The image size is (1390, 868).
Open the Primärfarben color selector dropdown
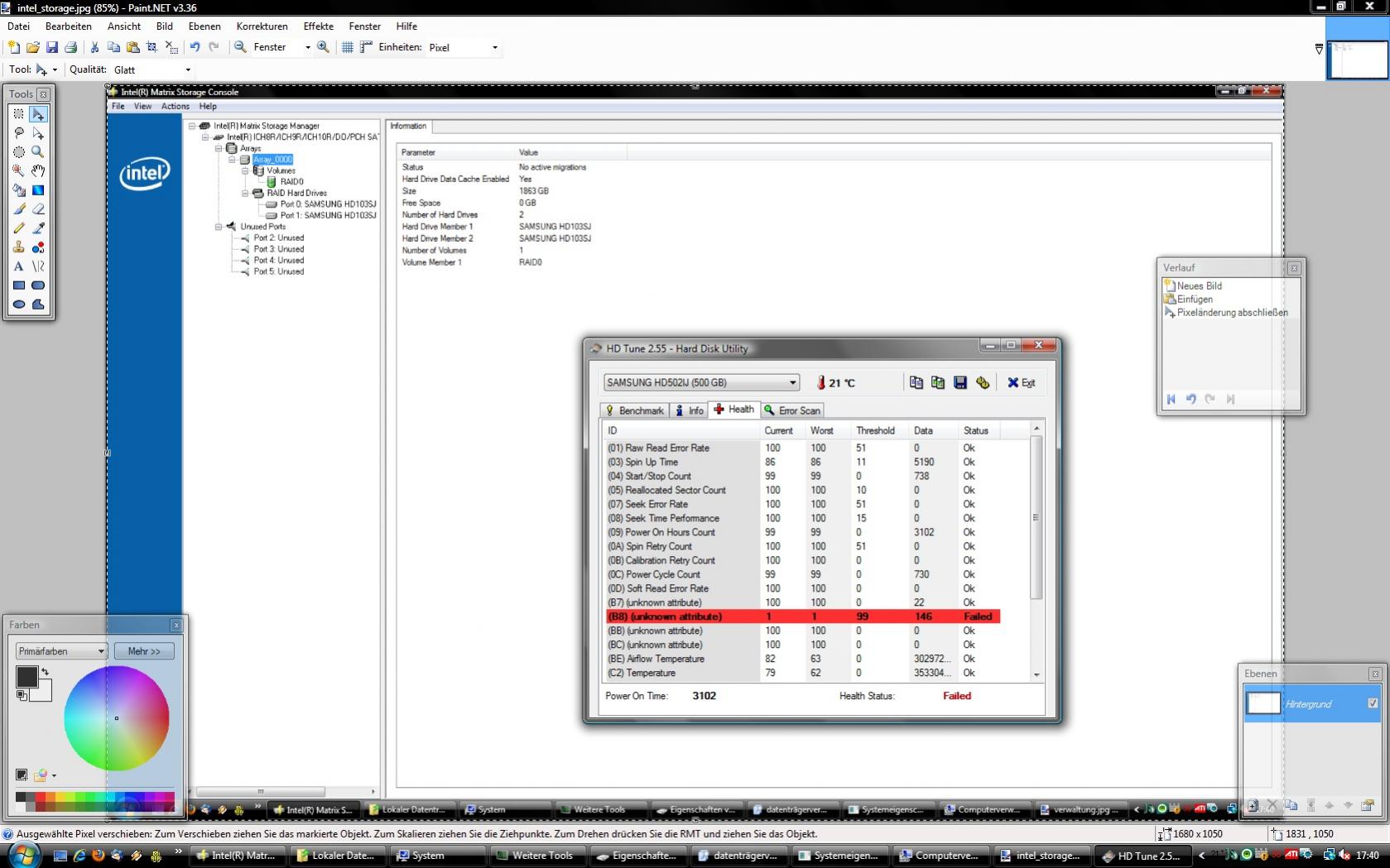point(62,651)
